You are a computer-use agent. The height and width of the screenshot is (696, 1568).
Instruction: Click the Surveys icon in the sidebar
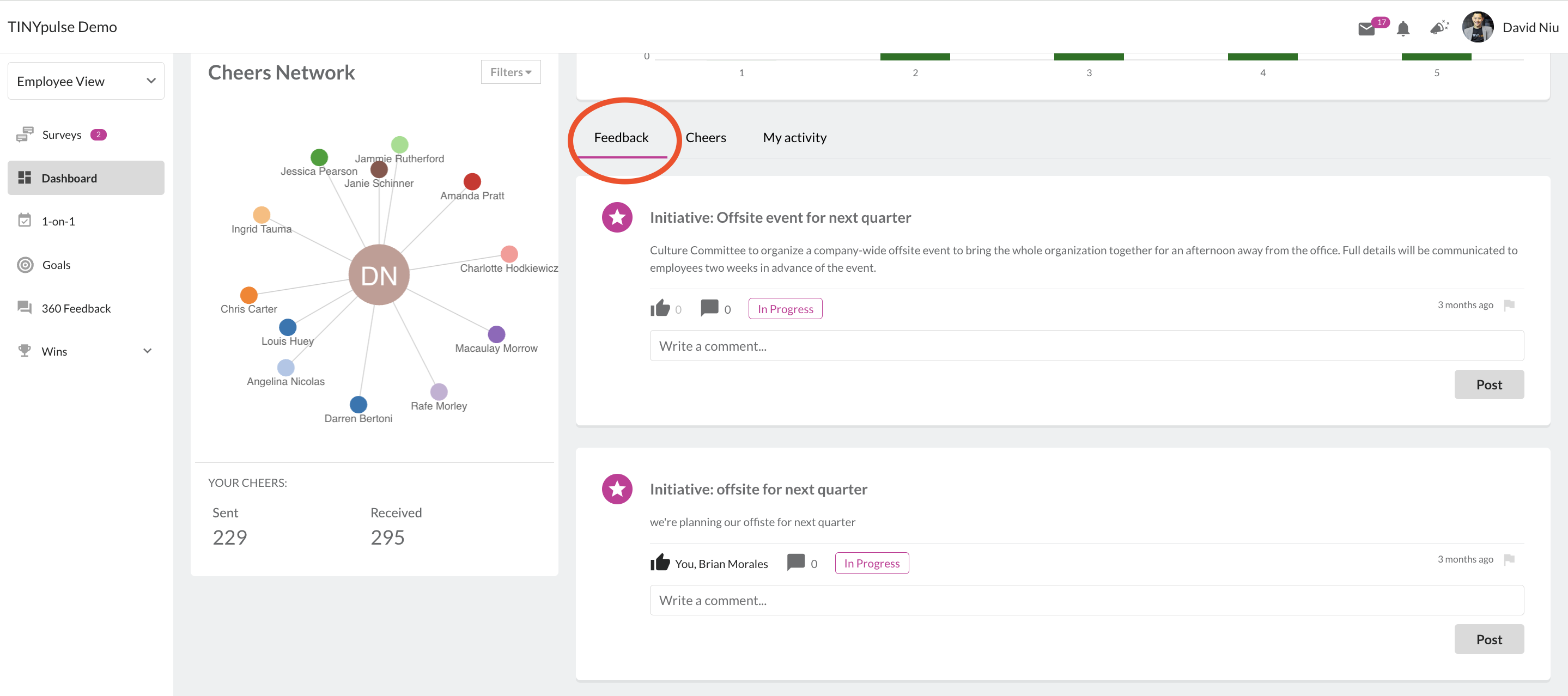(25, 135)
